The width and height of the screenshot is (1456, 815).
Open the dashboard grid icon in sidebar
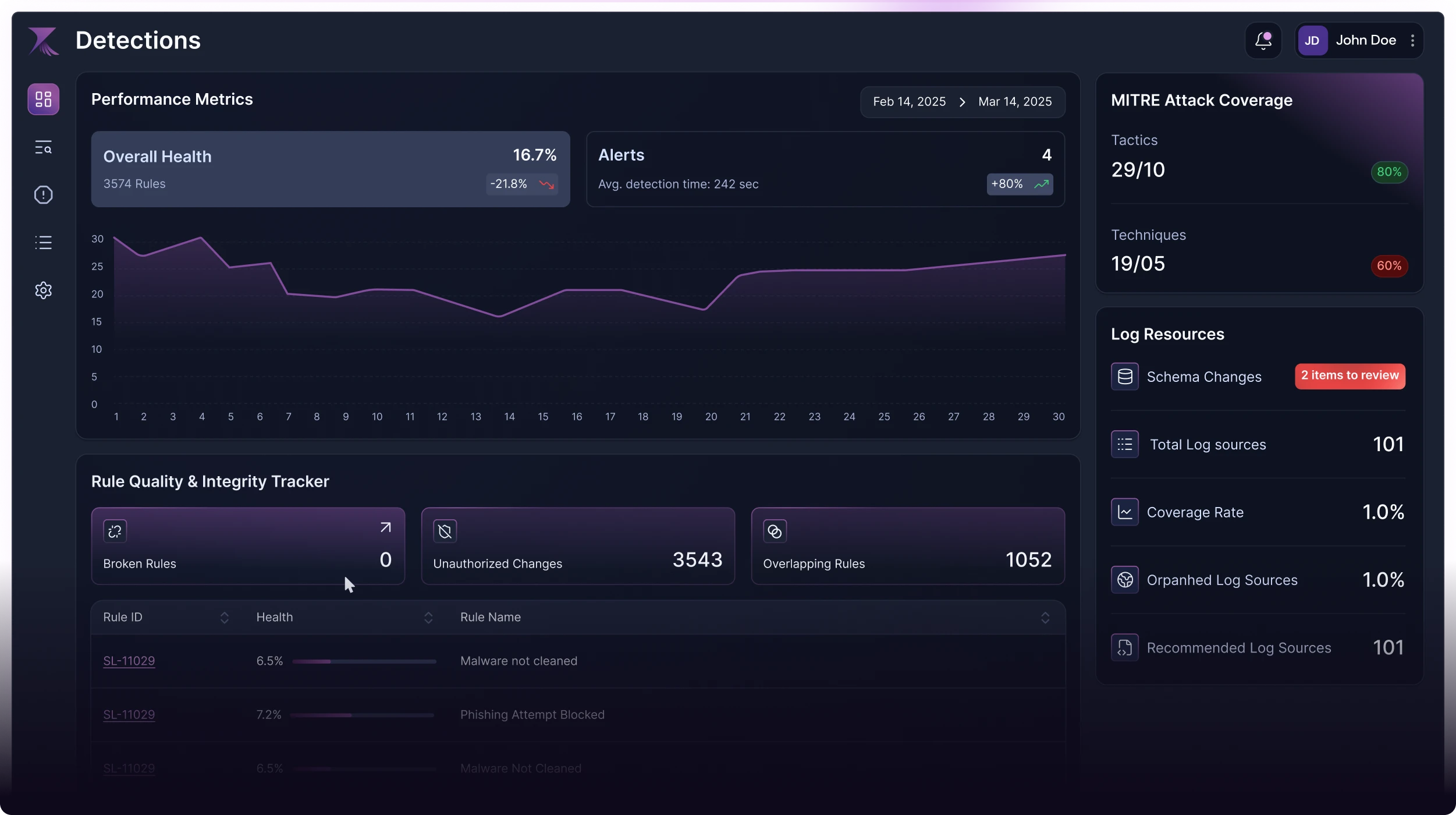pyautogui.click(x=43, y=99)
